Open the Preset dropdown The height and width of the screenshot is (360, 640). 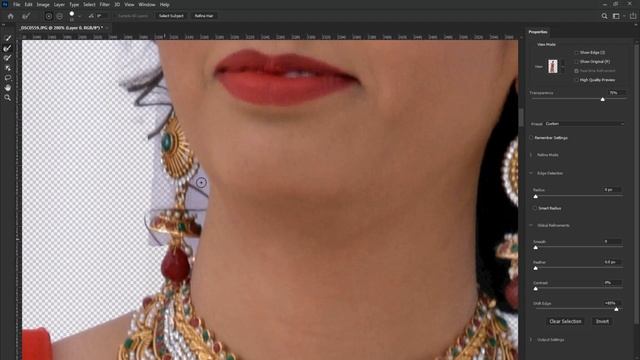pyautogui.click(x=584, y=124)
